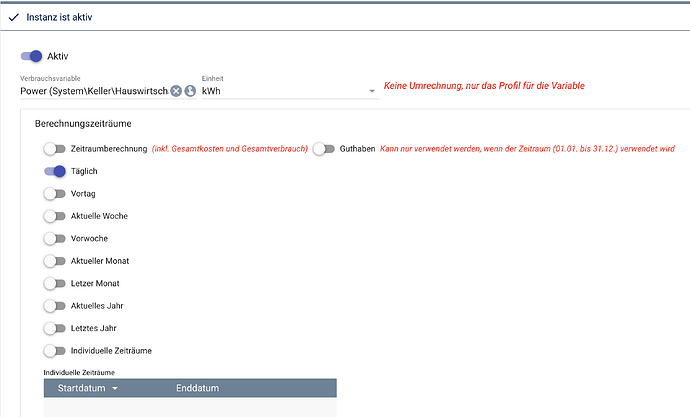The height and width of the screenshot is (417, 690).
Task: Enable the Aktuelle Woche switch
Action: click(x=55, y=216)
